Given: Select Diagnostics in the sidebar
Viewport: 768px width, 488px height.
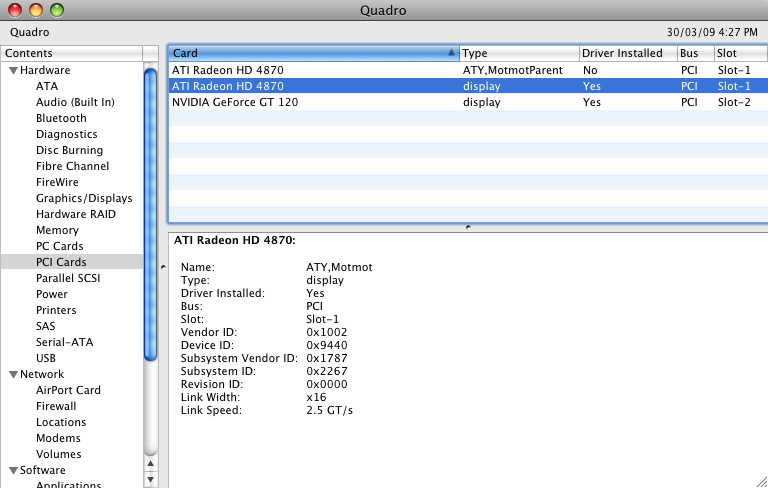Looking at the screenshot, I should coord(67,134).
